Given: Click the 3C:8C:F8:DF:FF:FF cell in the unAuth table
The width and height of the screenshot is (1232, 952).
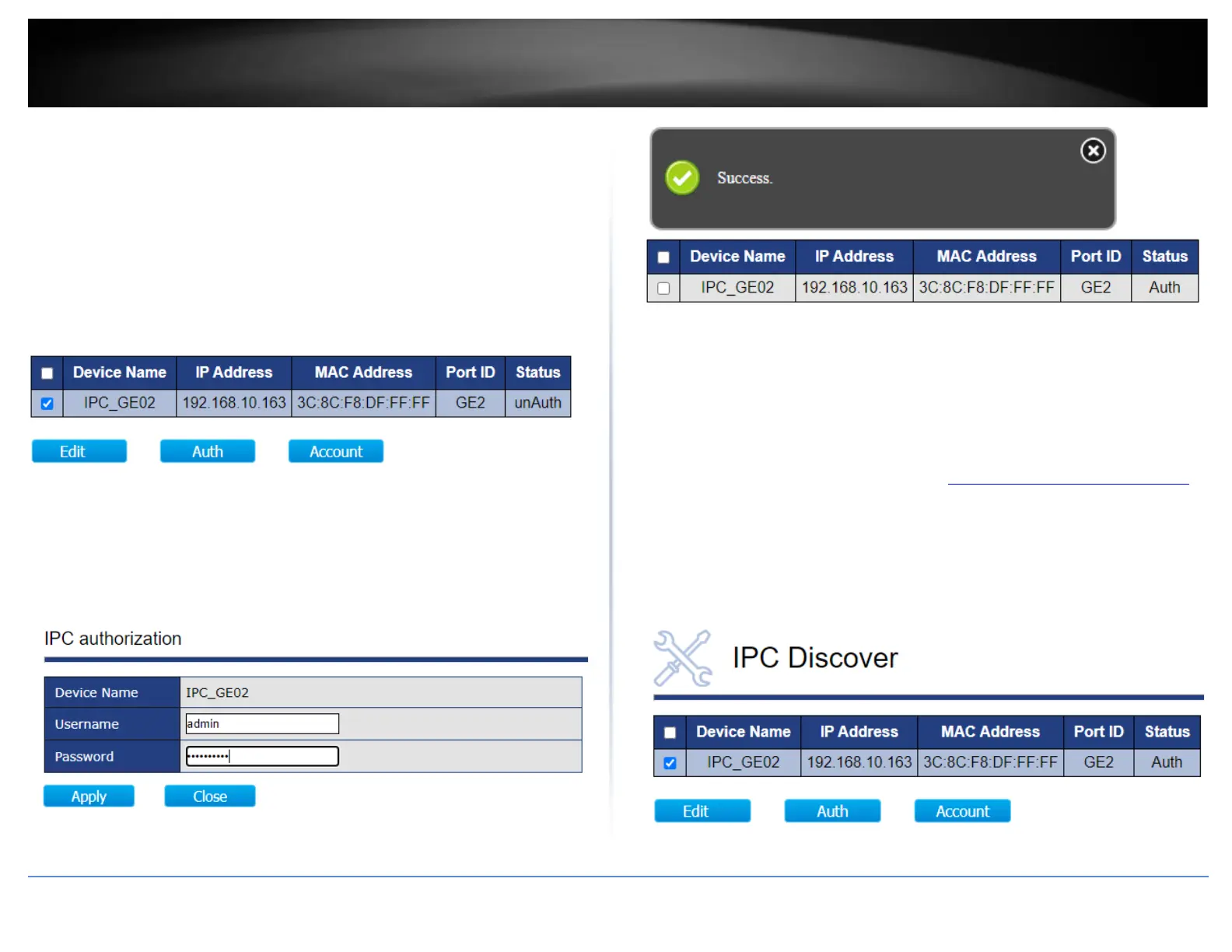Looking at the screenshot, I should click(x=363, y=403).
